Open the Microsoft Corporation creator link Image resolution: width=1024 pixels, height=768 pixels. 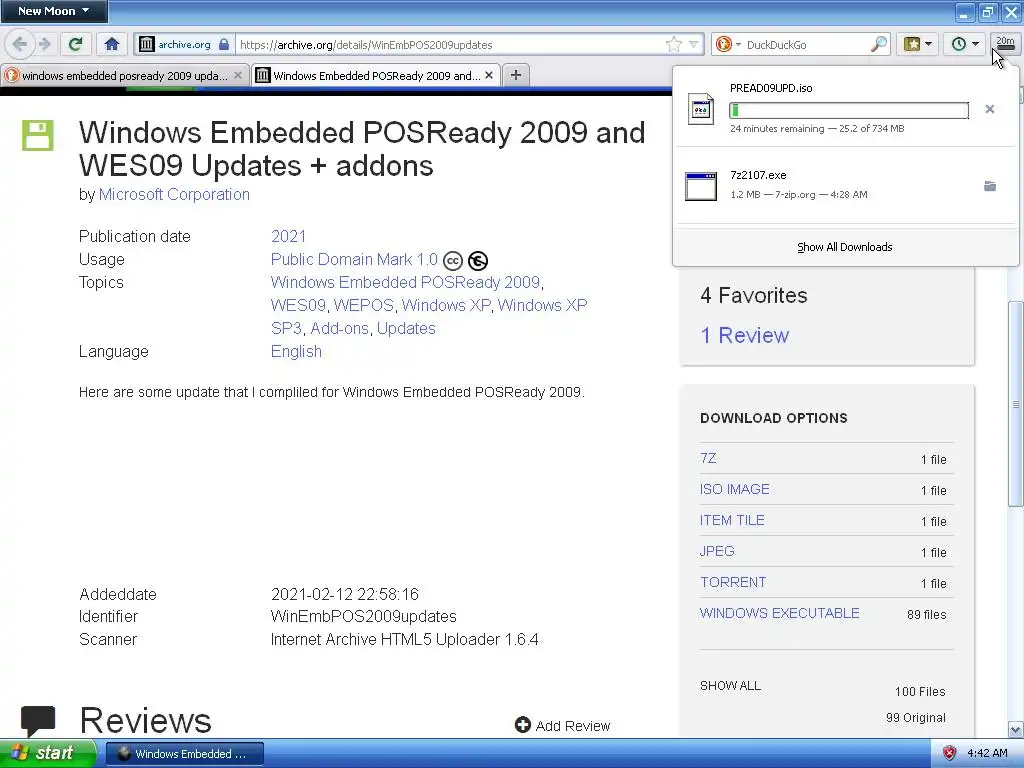click(174, 195)
